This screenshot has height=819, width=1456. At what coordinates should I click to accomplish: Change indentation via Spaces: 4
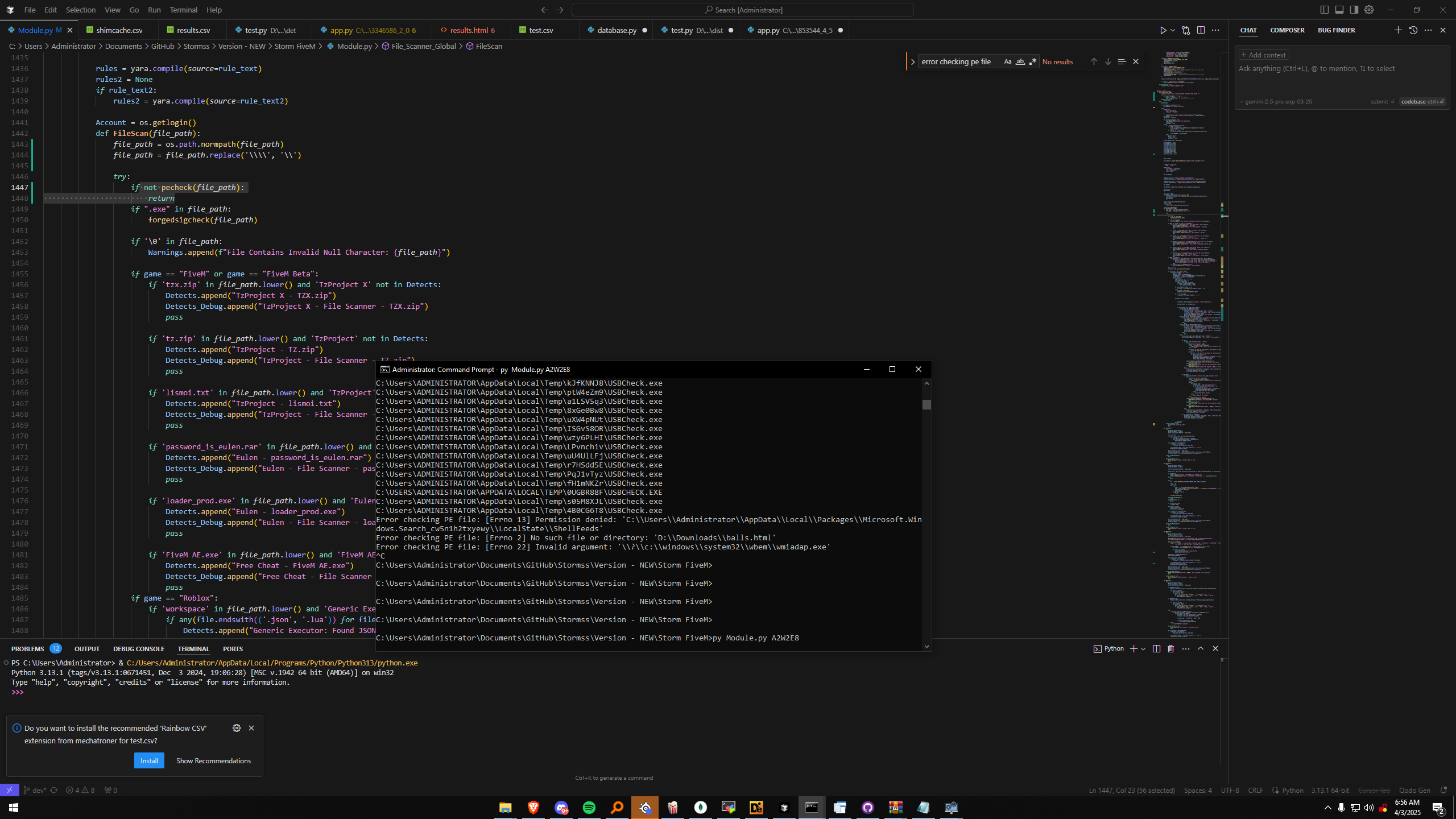click(1198, 791)
